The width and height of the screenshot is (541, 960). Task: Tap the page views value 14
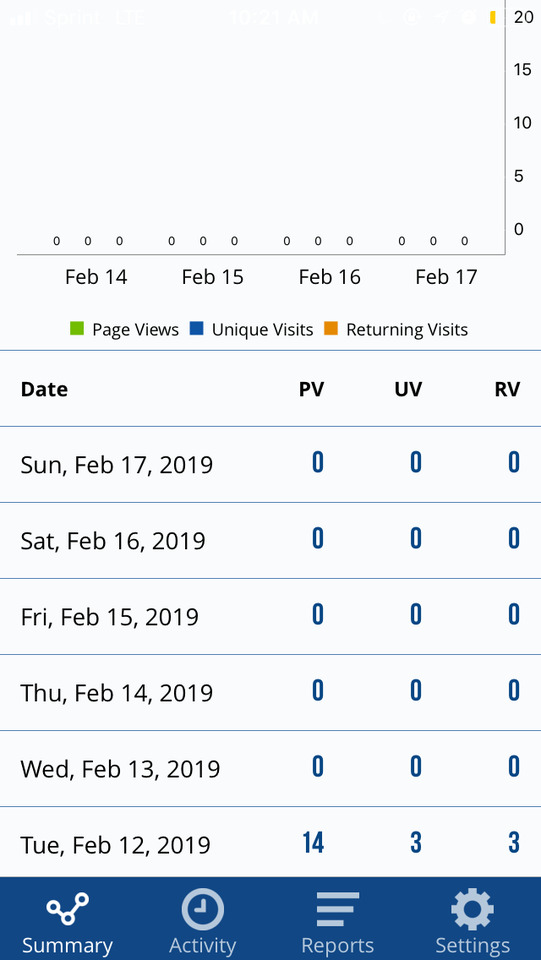(x=313, y=843)
